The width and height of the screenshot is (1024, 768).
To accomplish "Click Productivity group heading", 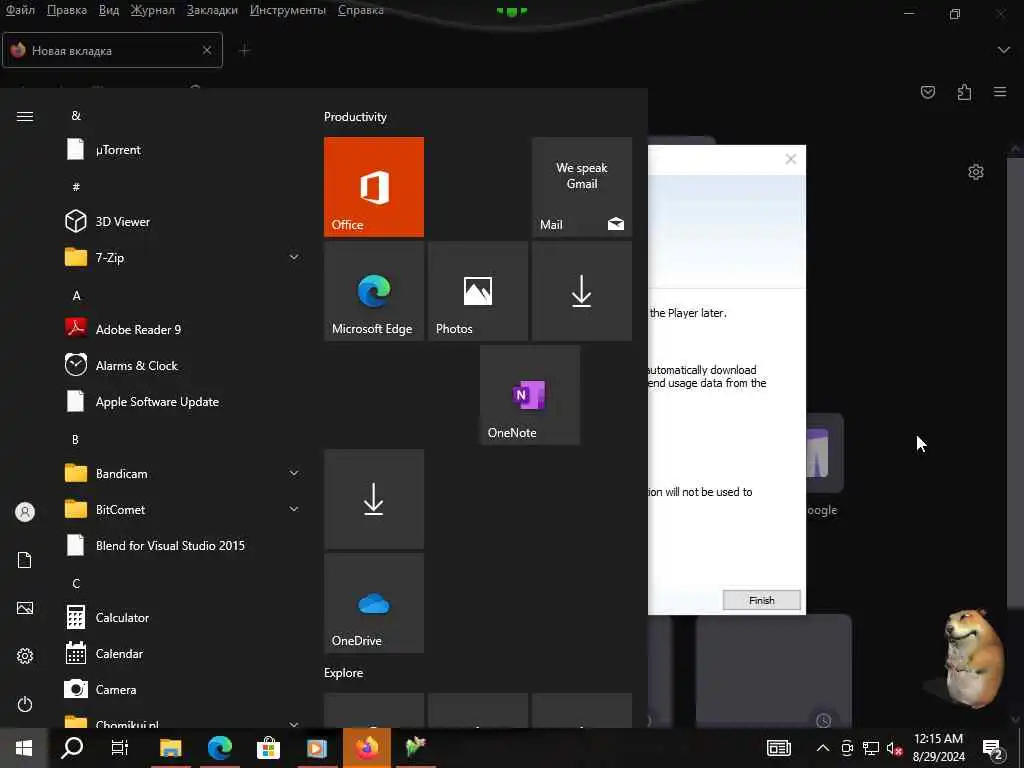I will tap(355, 117).
